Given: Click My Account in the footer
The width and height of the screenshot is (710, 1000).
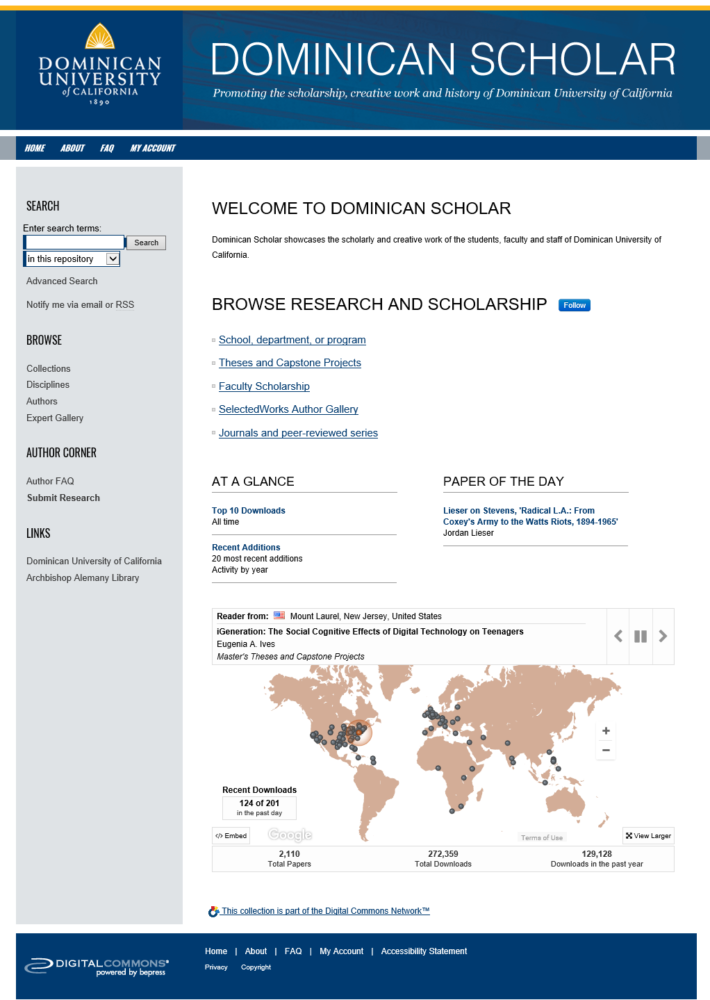Looking at the screenshot, I should [x=341, y=951].
